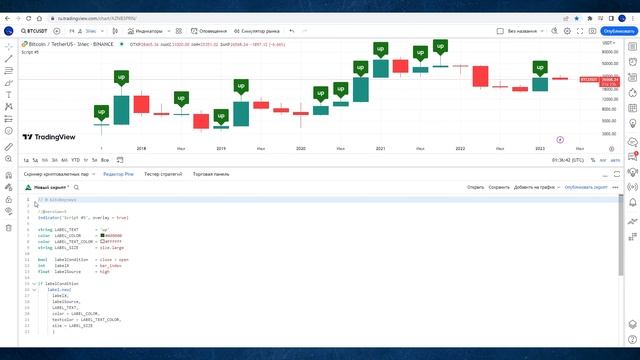Open the layout selection square icon
This screenshot has width=640, height=360.
[500, 31]
